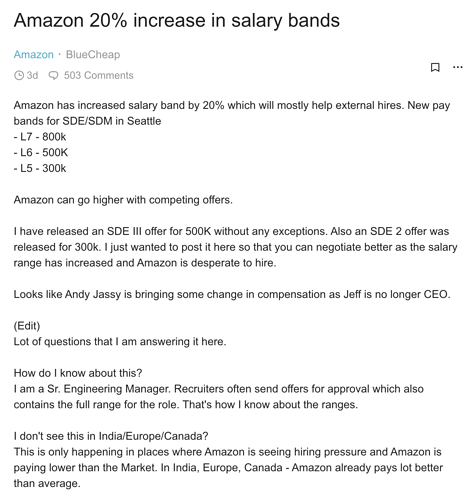Open the three-dot more options menu
The image size is (474, 500).
458,67
